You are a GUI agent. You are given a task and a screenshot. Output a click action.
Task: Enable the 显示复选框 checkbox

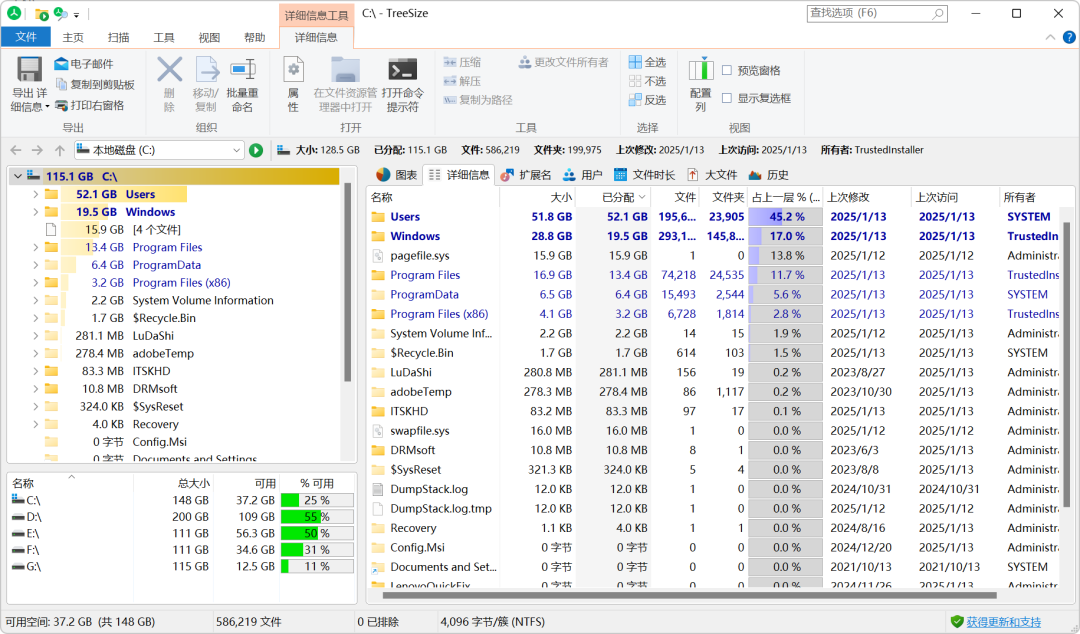tap(727, 98)
